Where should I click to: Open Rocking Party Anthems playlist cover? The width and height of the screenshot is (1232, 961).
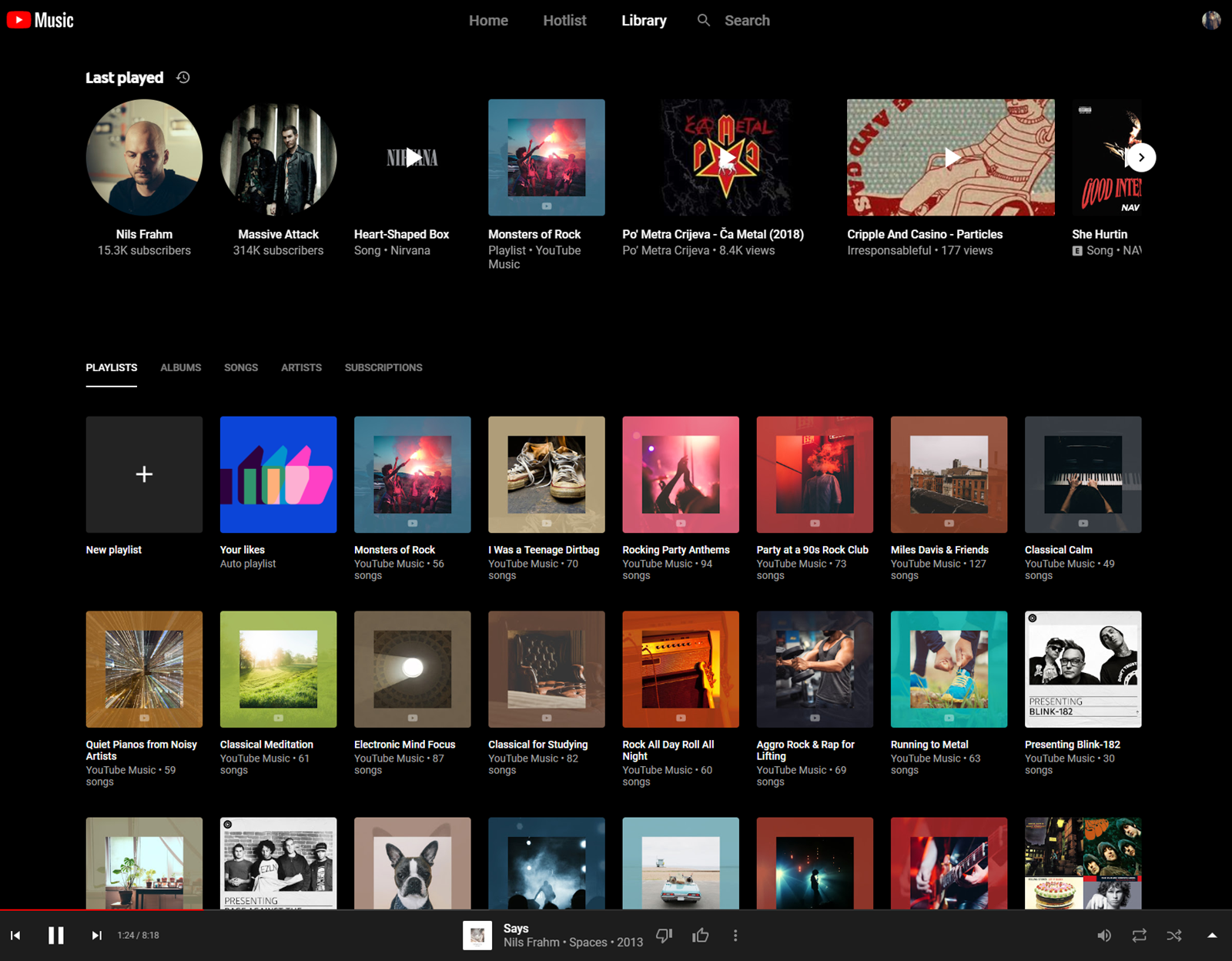point(681,474)
